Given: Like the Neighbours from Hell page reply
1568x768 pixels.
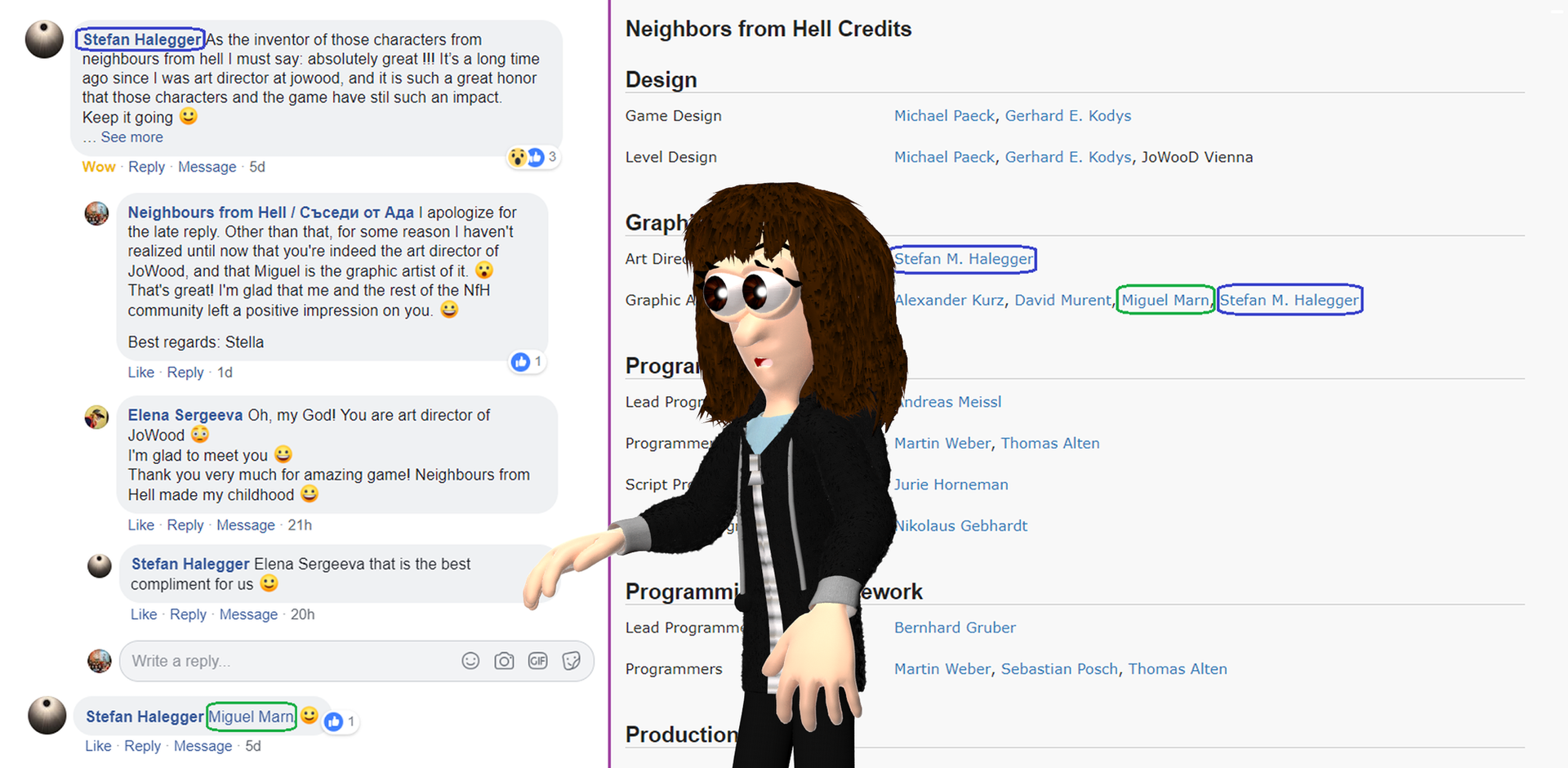Looking at the screenshot, I should pos(140,373).
